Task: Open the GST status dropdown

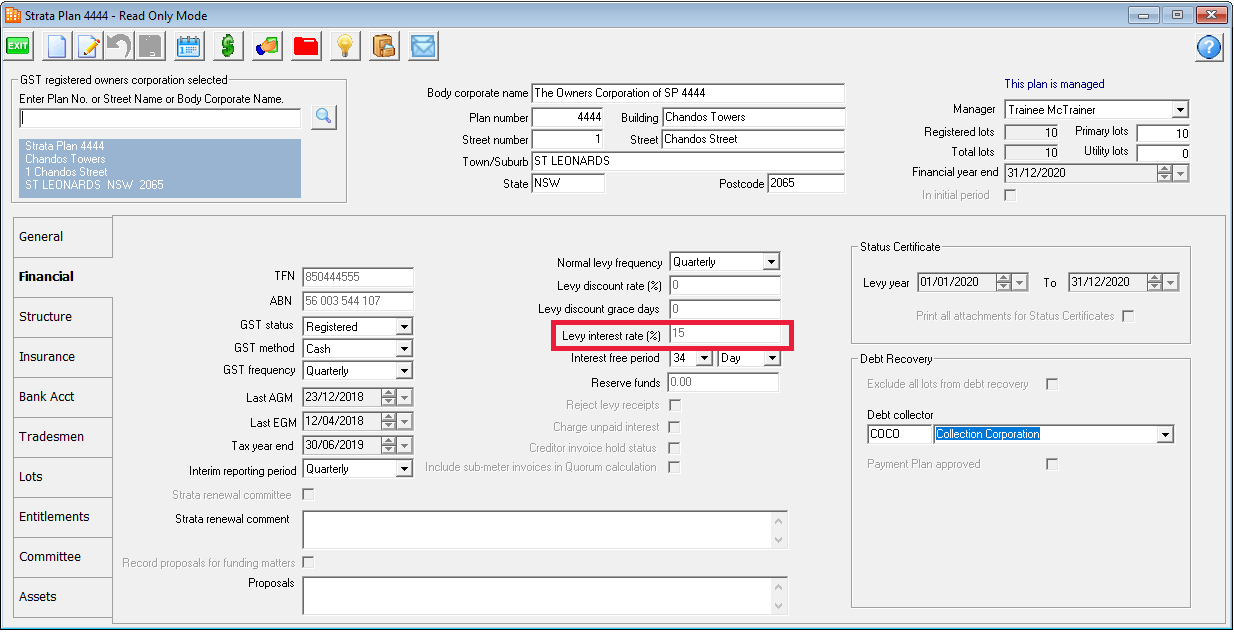Action: (404, 327)
